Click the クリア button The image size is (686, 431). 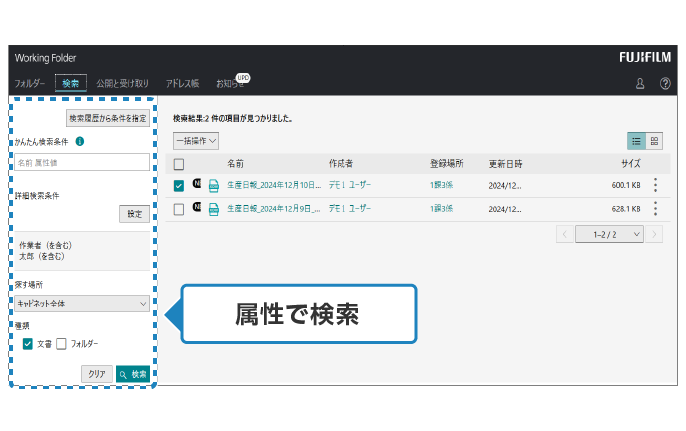[x=97, y=374]
